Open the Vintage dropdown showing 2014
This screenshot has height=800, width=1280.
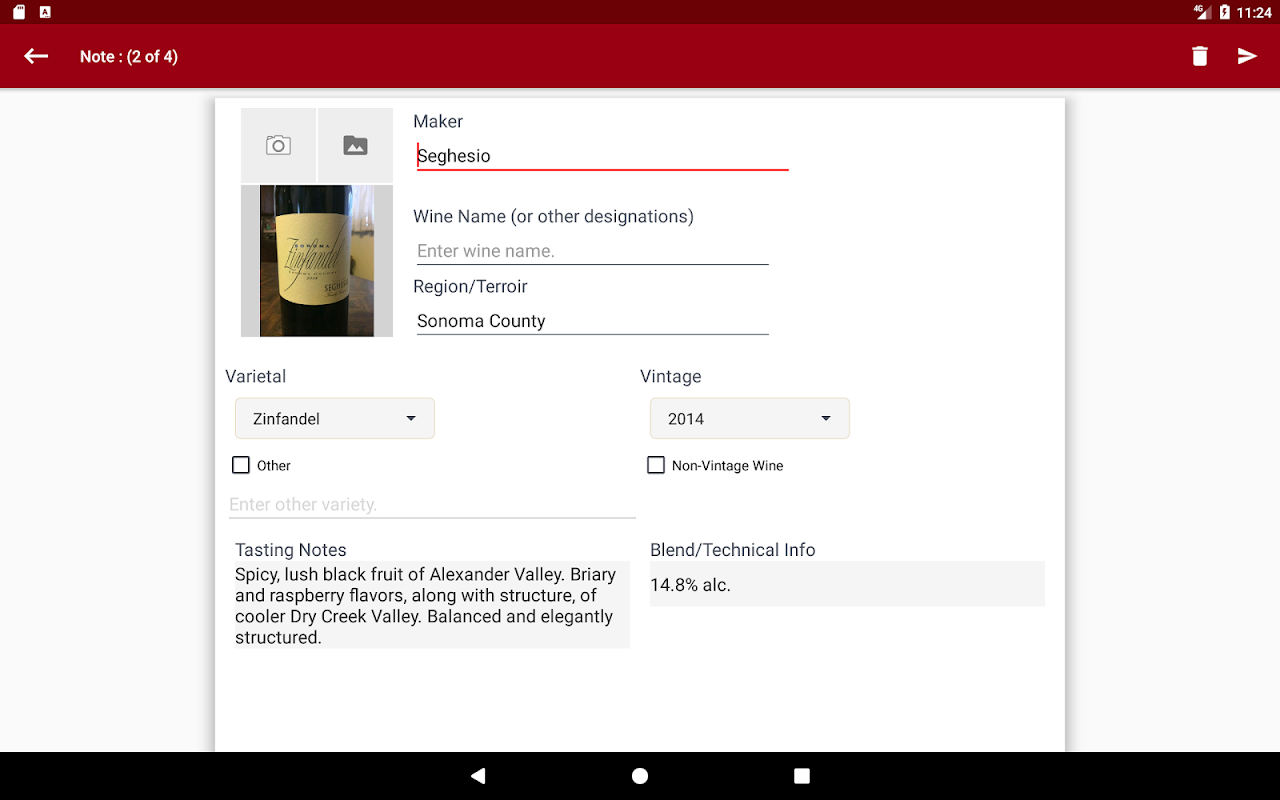click(x=750, y=418)
